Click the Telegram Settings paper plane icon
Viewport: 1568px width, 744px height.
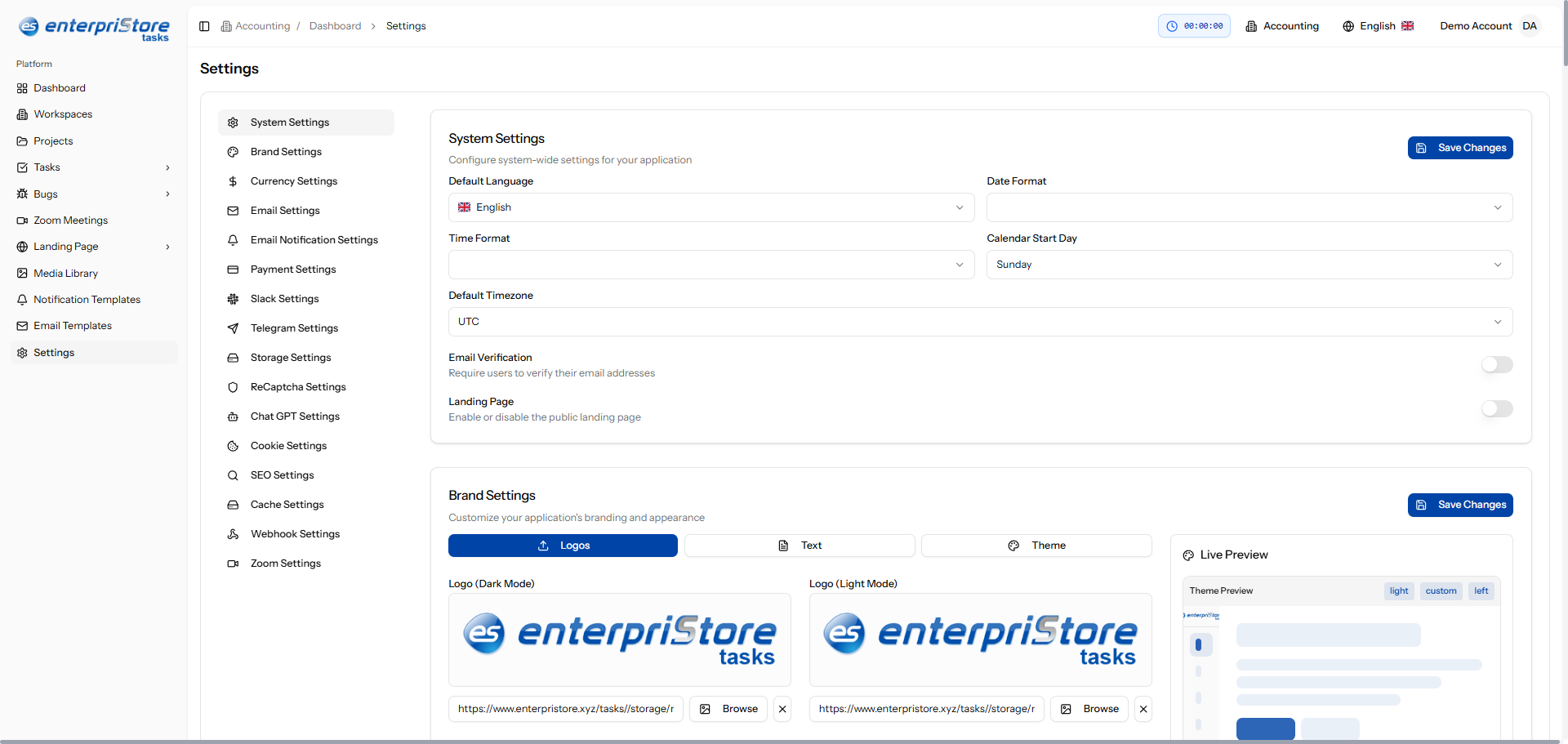233,328
